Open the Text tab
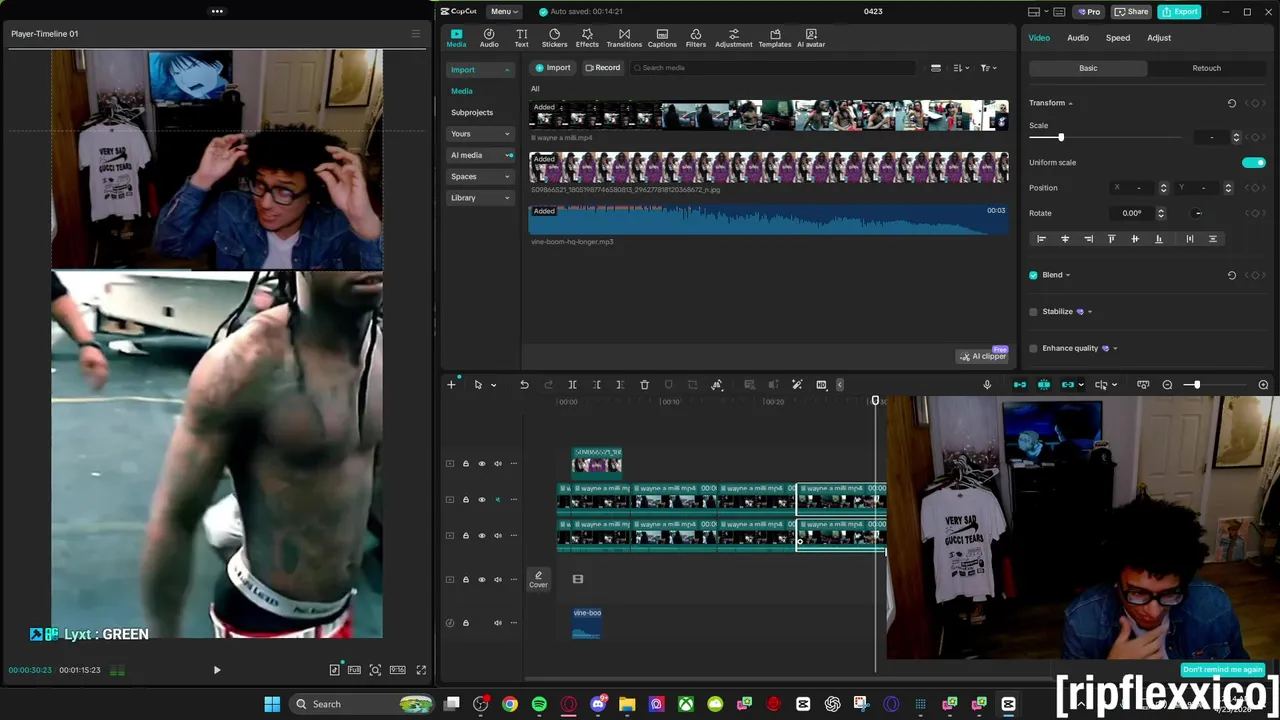 click(x=521, y=38)
